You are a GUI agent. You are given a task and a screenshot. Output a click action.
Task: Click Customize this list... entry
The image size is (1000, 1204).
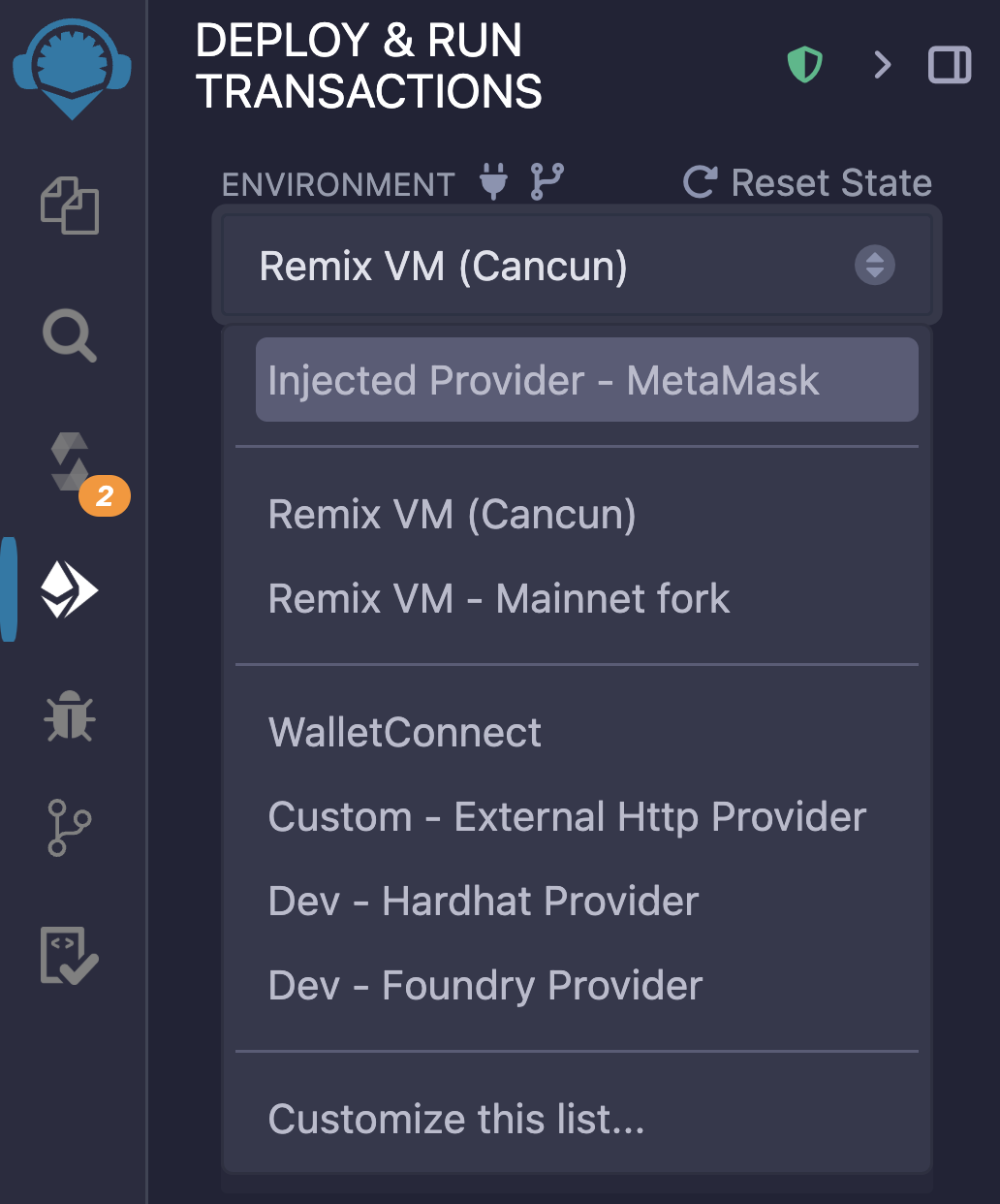click(x=456, y=1120)
